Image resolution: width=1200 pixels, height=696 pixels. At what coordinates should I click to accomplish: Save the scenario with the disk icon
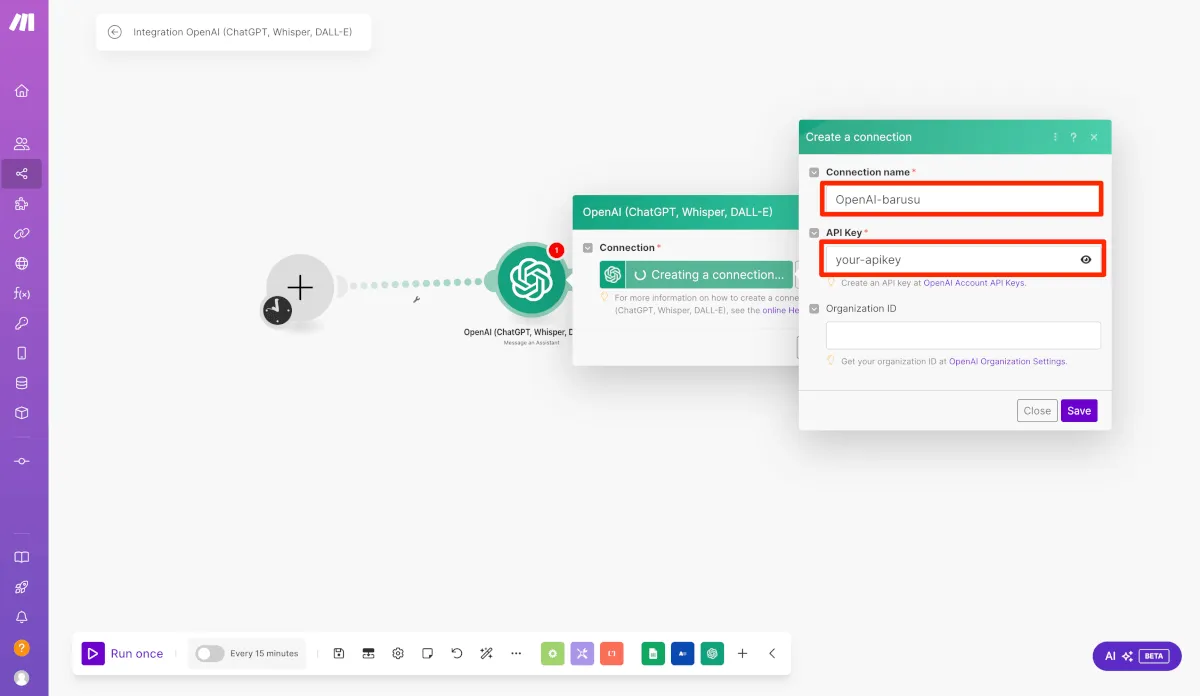coord(339,653)
